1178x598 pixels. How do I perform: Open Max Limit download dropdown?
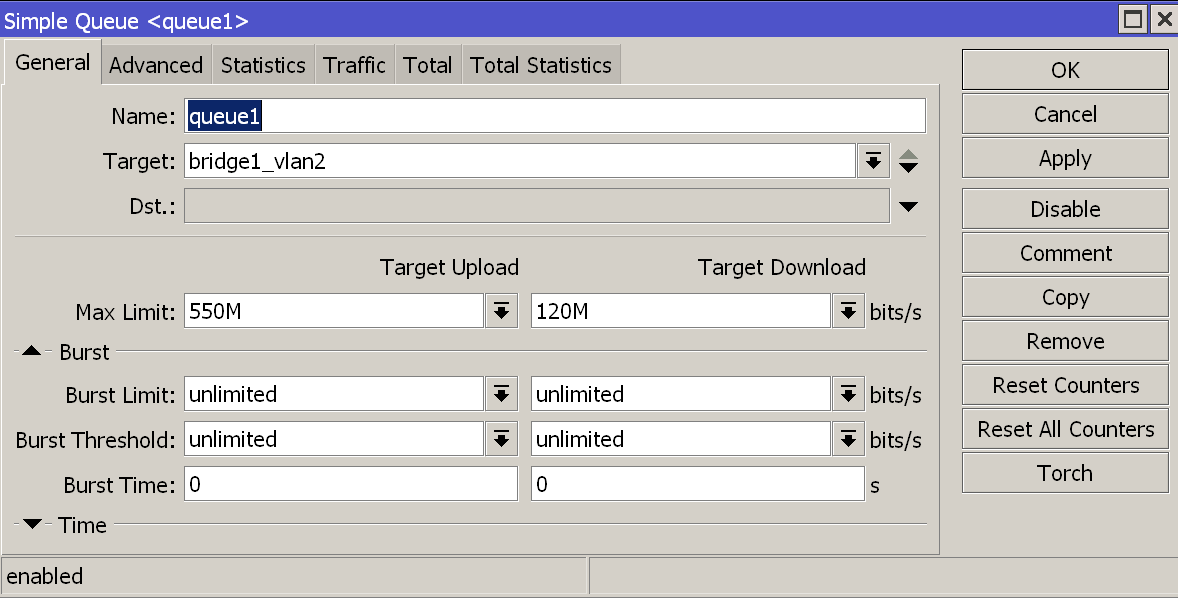coord(848,310)
